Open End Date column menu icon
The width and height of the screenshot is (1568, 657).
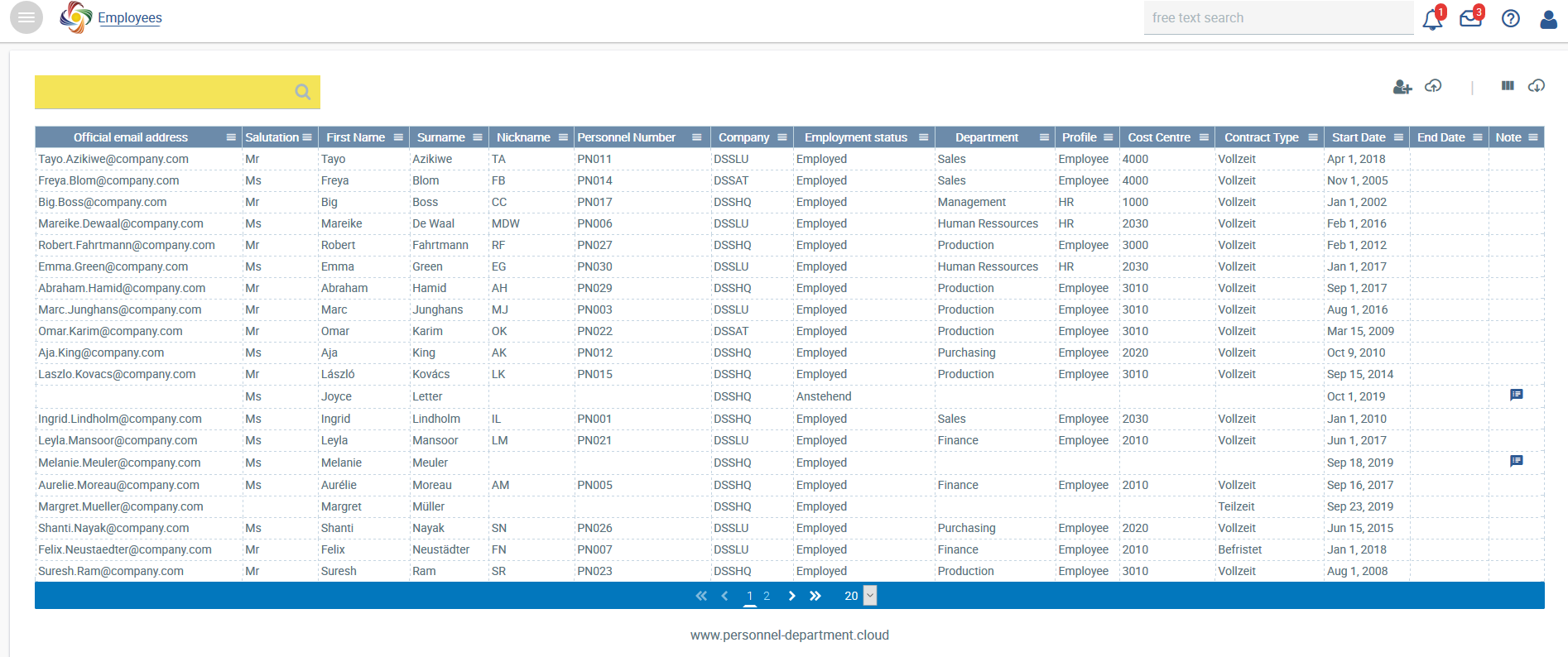(x=1478, y=137)
